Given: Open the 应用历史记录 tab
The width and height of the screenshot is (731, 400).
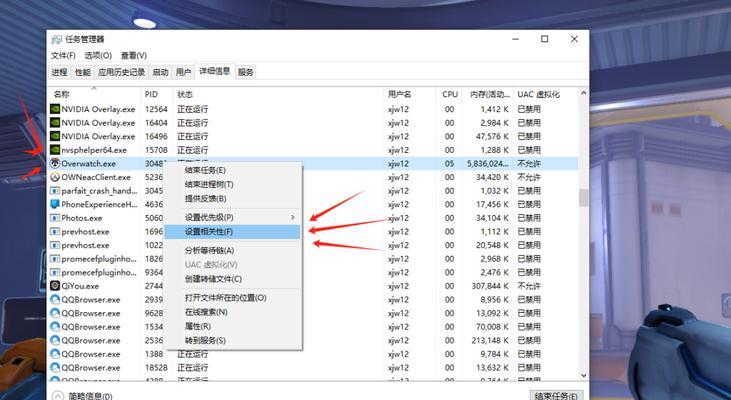Looking at the screenshot, I should pos(122,72).
